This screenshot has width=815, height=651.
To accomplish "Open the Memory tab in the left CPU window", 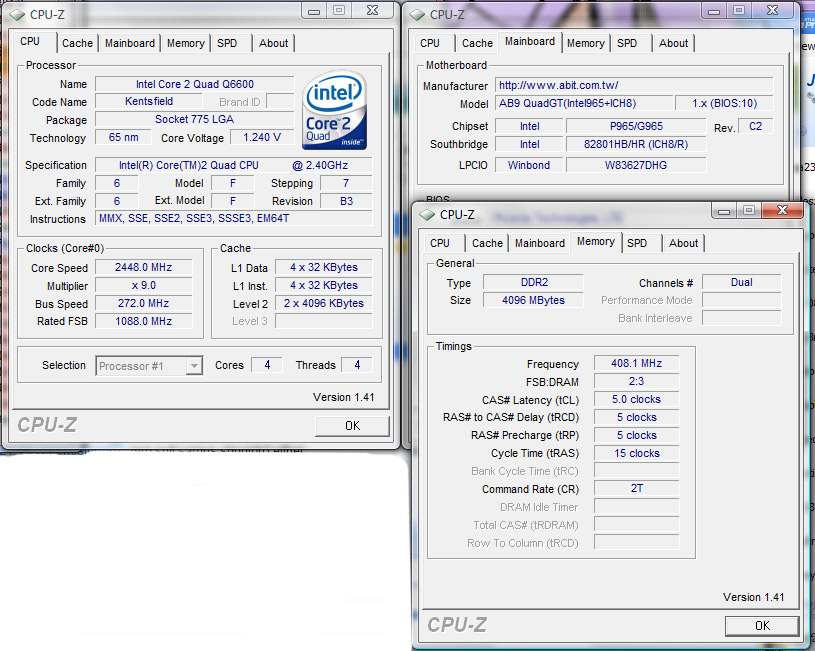I will [186, 43].
